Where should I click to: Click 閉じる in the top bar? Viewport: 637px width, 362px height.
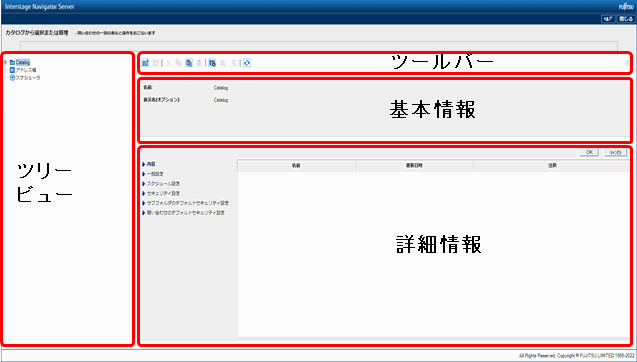[626, 19]
